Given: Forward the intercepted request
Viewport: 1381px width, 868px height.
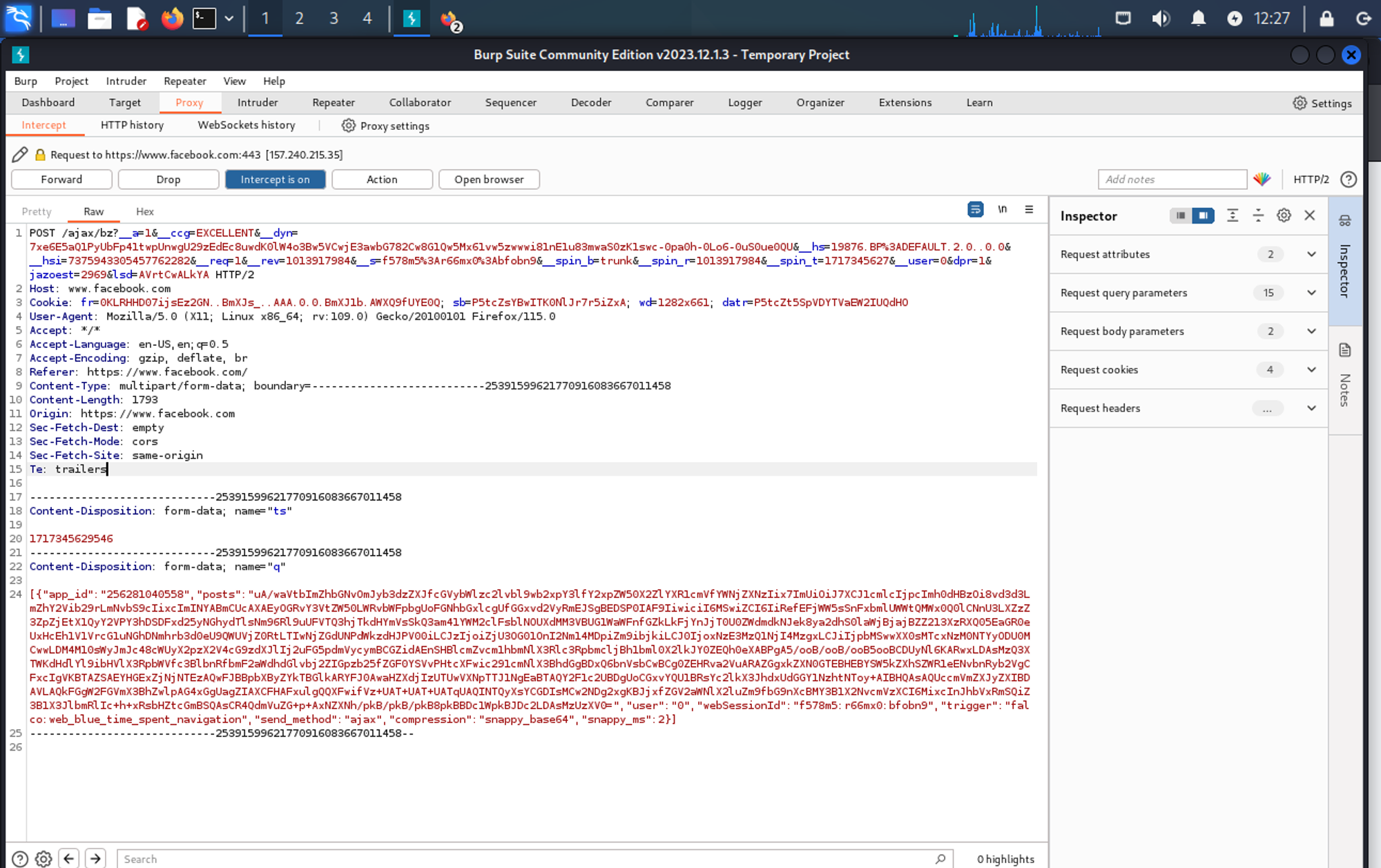Looking at the screenshot, I should pos(61,180).
